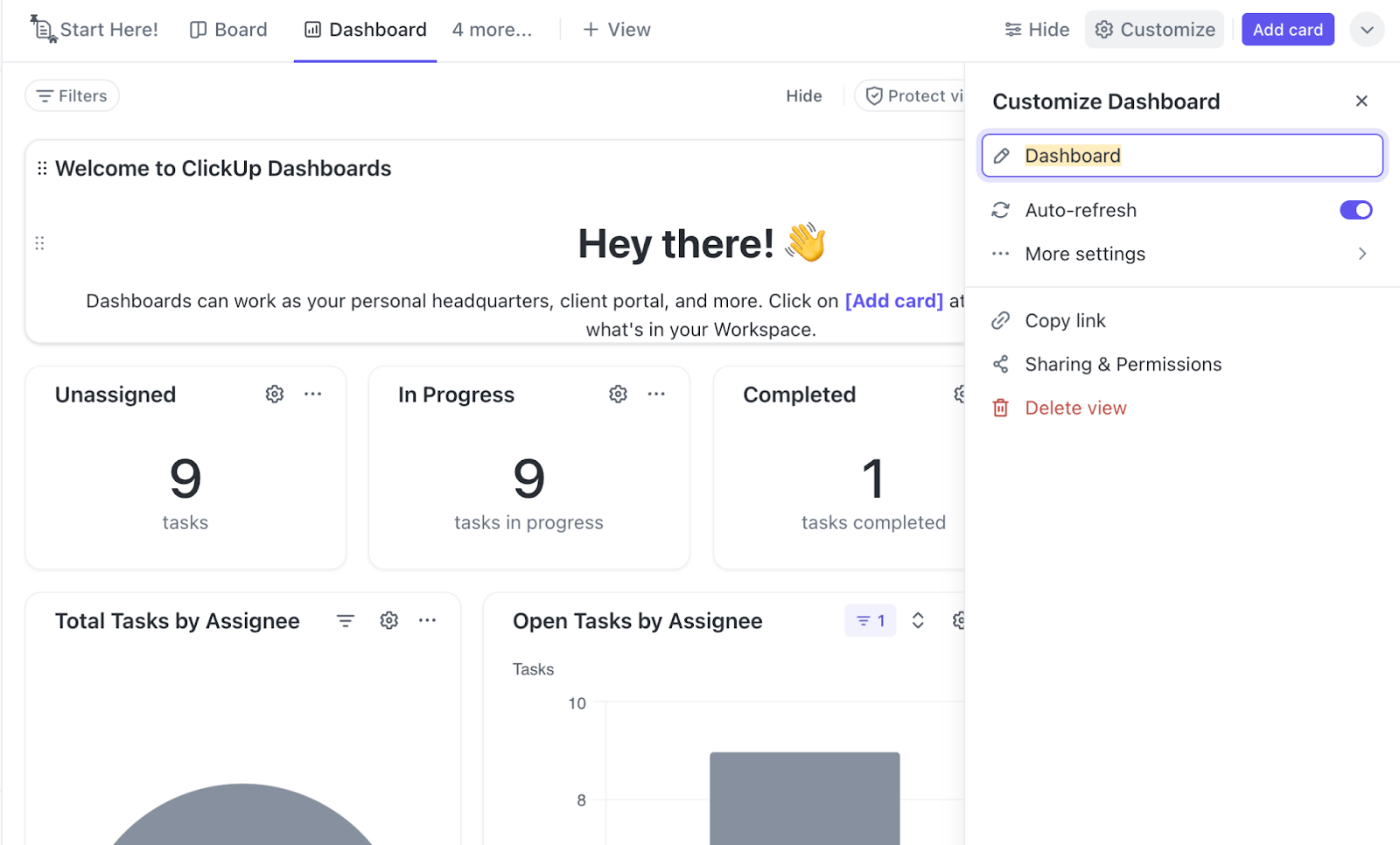The height and width of the screenshot is (845, 1400).
Task: Click the filter badge on Open Tasks by Assignee
Action: 869,620
